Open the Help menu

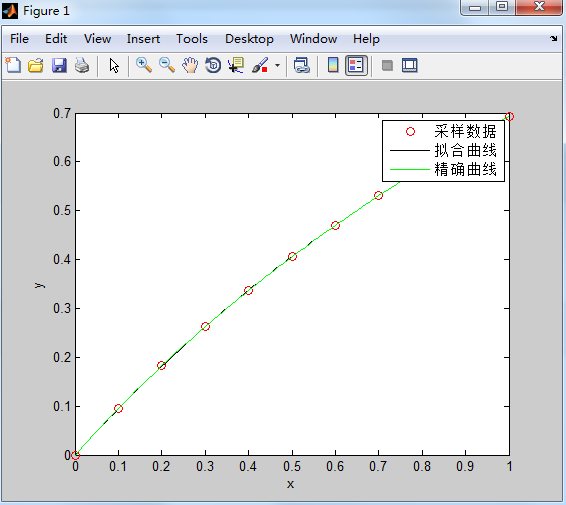[366, 39]
